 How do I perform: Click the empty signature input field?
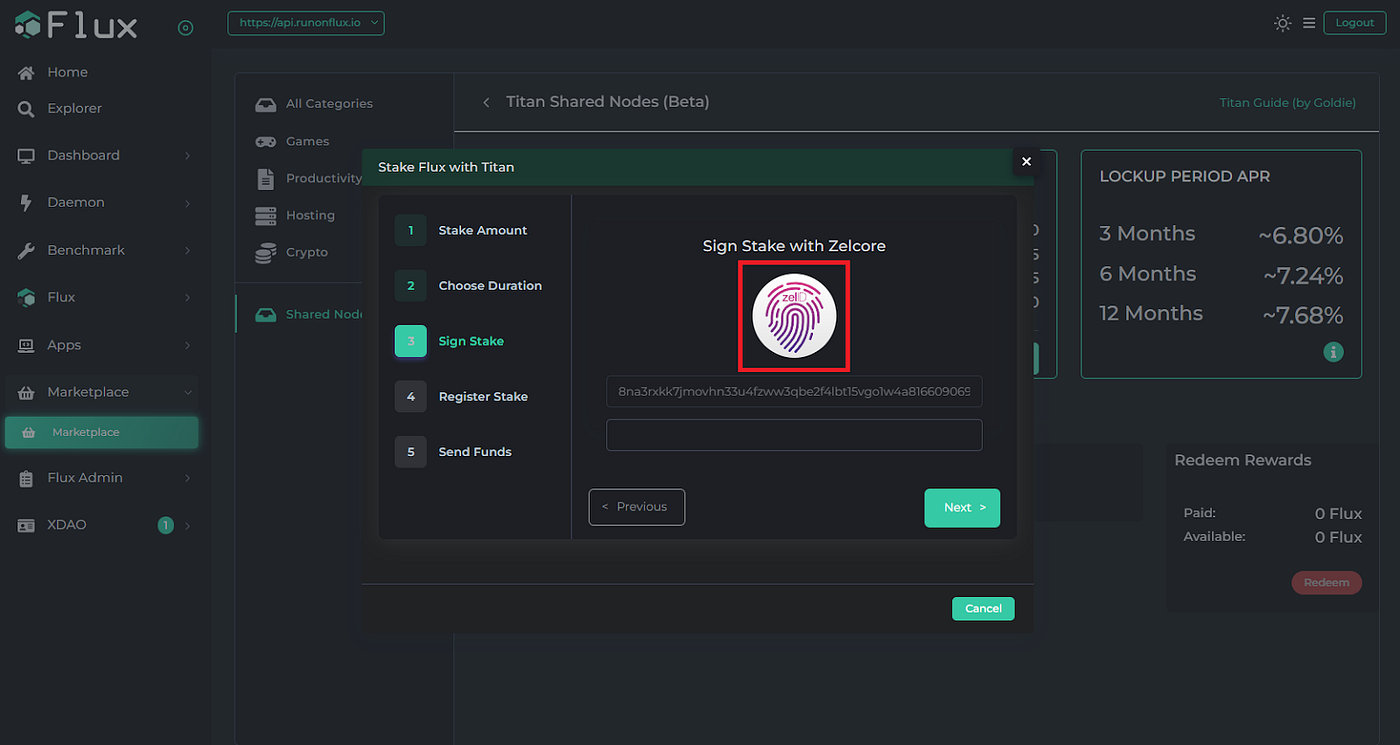point(794,435)
